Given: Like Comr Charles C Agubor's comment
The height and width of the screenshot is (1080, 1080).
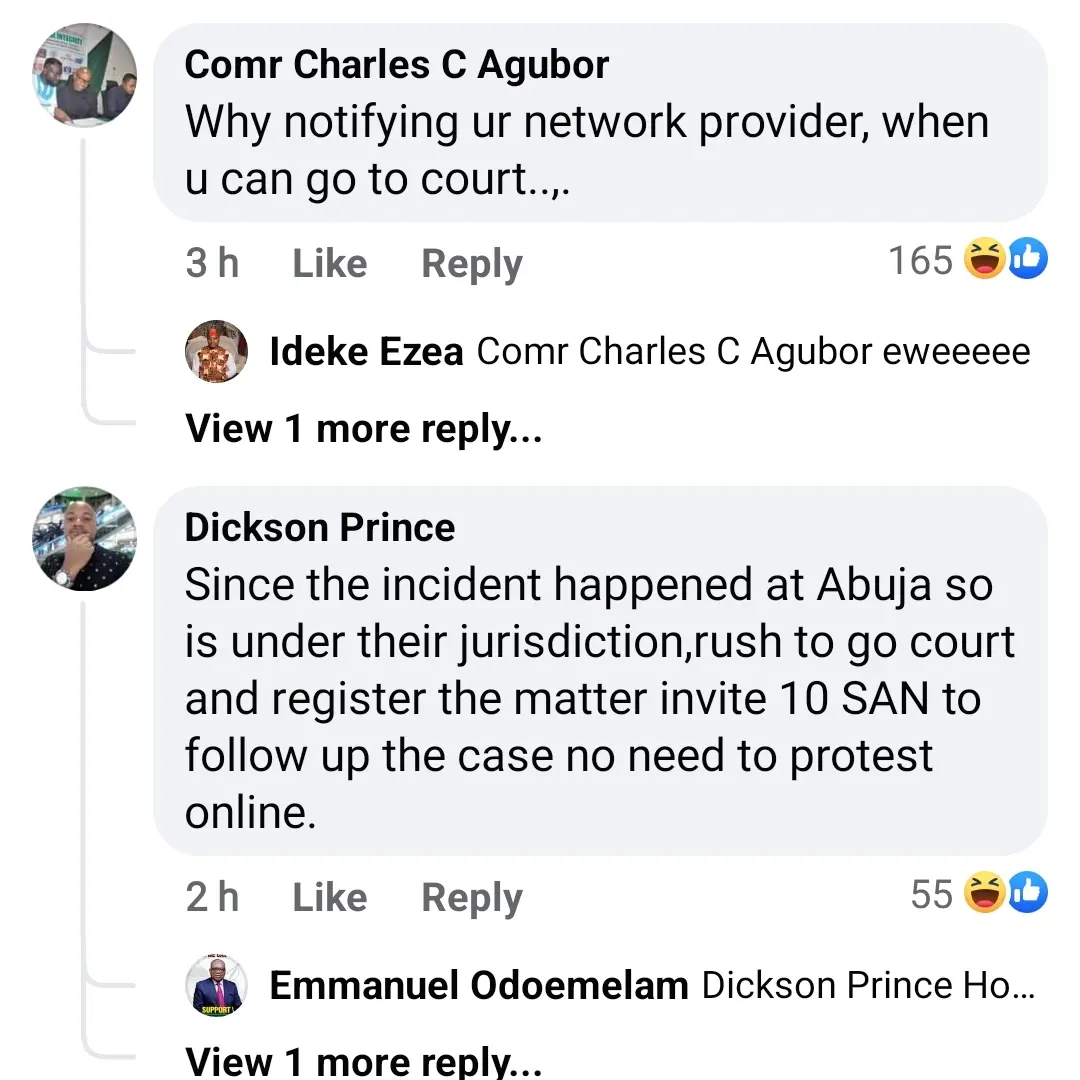Looking at the screenshot, I should pyautogui.click(x=329, y=264).
